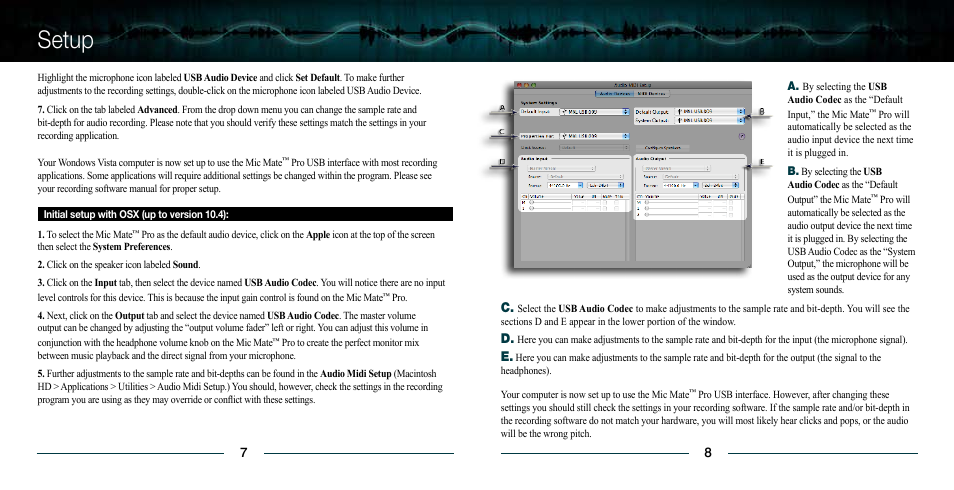Toggle Mute checkbox on Audio Output channel 1

tap(731, 208)
